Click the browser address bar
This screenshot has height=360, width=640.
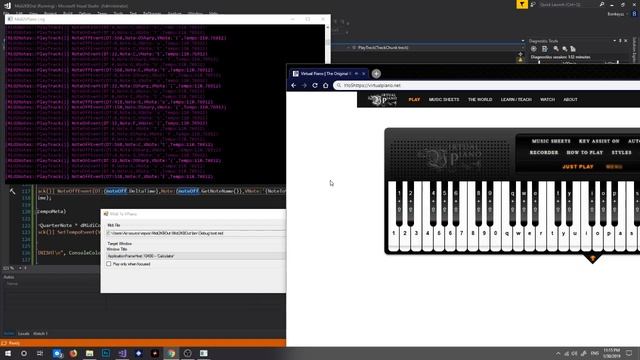click(x=488, y=85)
